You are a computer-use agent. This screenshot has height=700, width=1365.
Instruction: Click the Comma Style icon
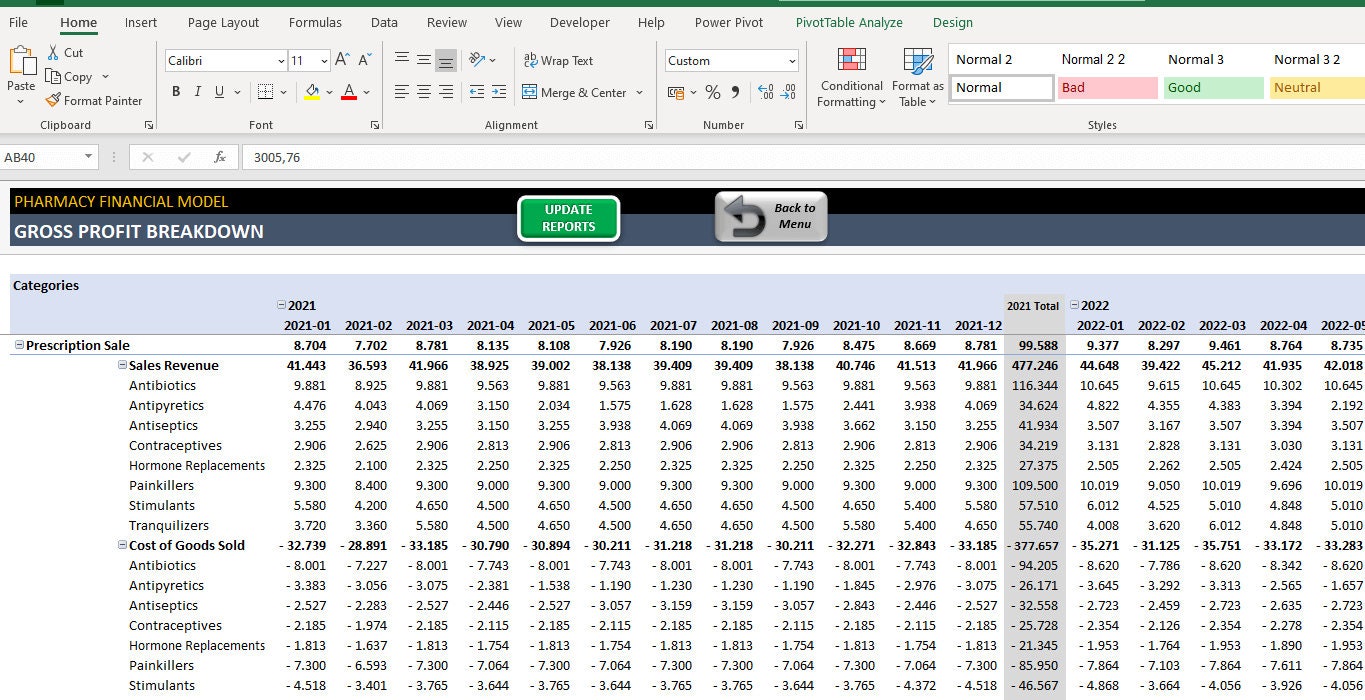(735, 92)
